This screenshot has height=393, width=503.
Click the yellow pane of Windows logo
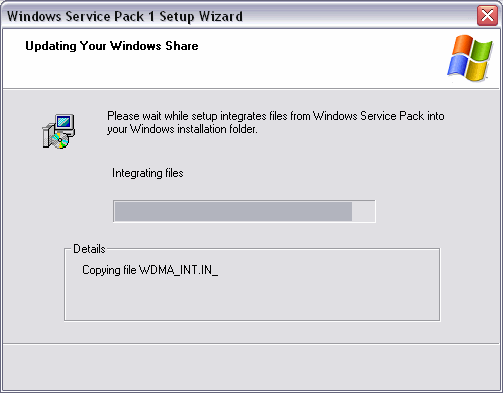(477, 71)
